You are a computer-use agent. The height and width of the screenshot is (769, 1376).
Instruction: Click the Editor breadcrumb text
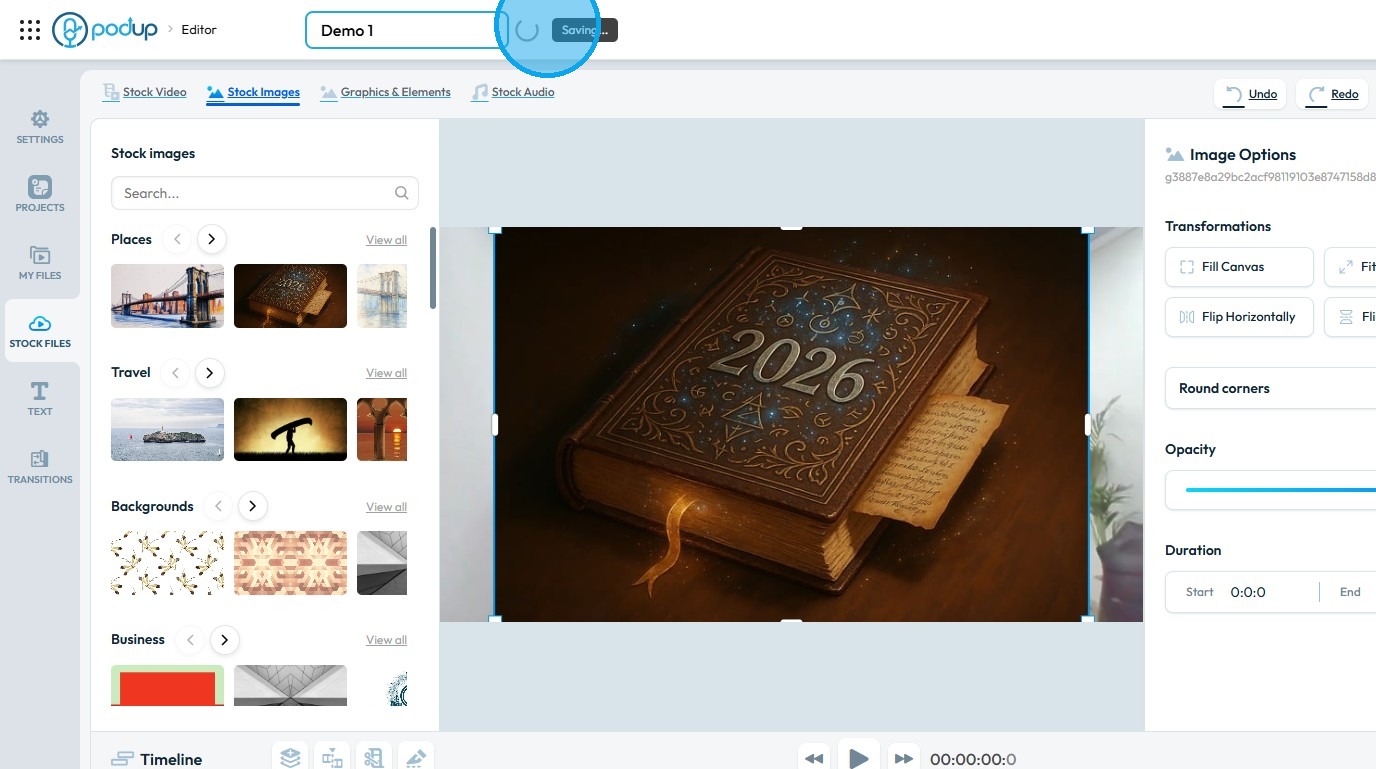tap(199, 30)
